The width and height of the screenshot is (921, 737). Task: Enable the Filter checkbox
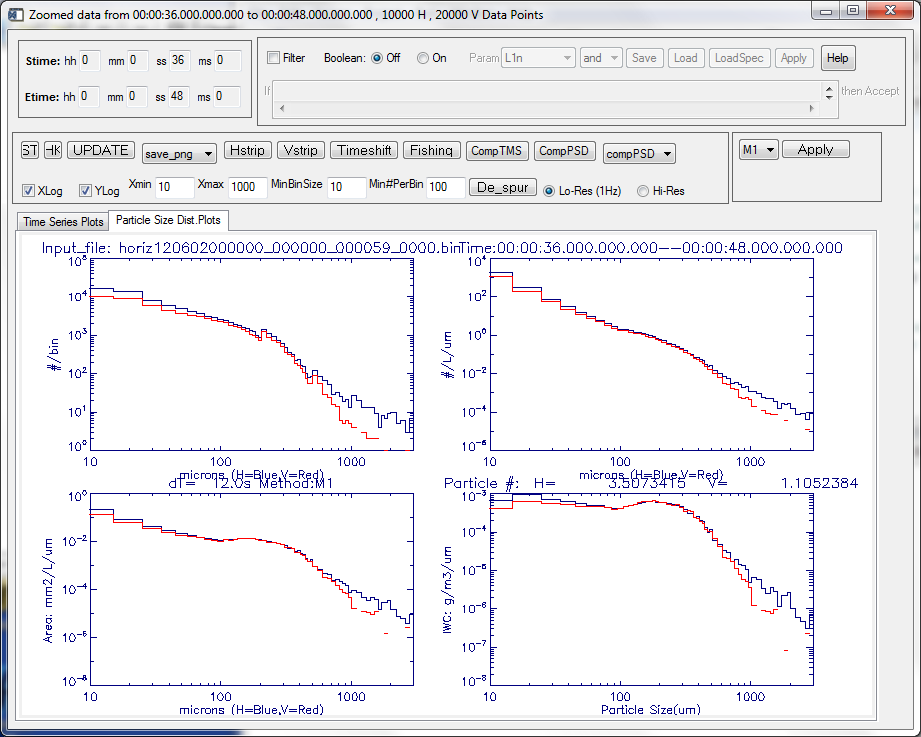[274, 58]
